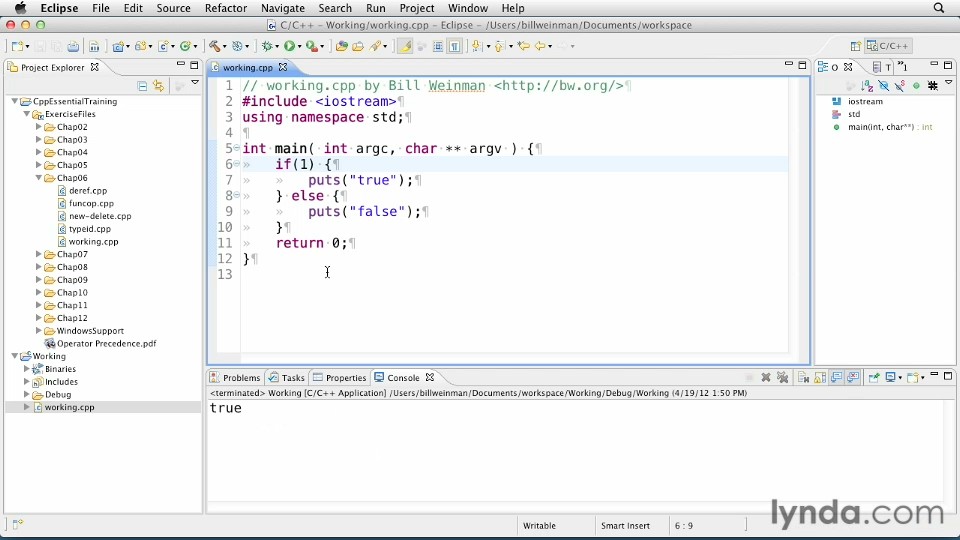The height and width of the screenshot is (540, 960).
Task: Toggle Hide Non-Public Members green icon
Action: tap(916, 86)
